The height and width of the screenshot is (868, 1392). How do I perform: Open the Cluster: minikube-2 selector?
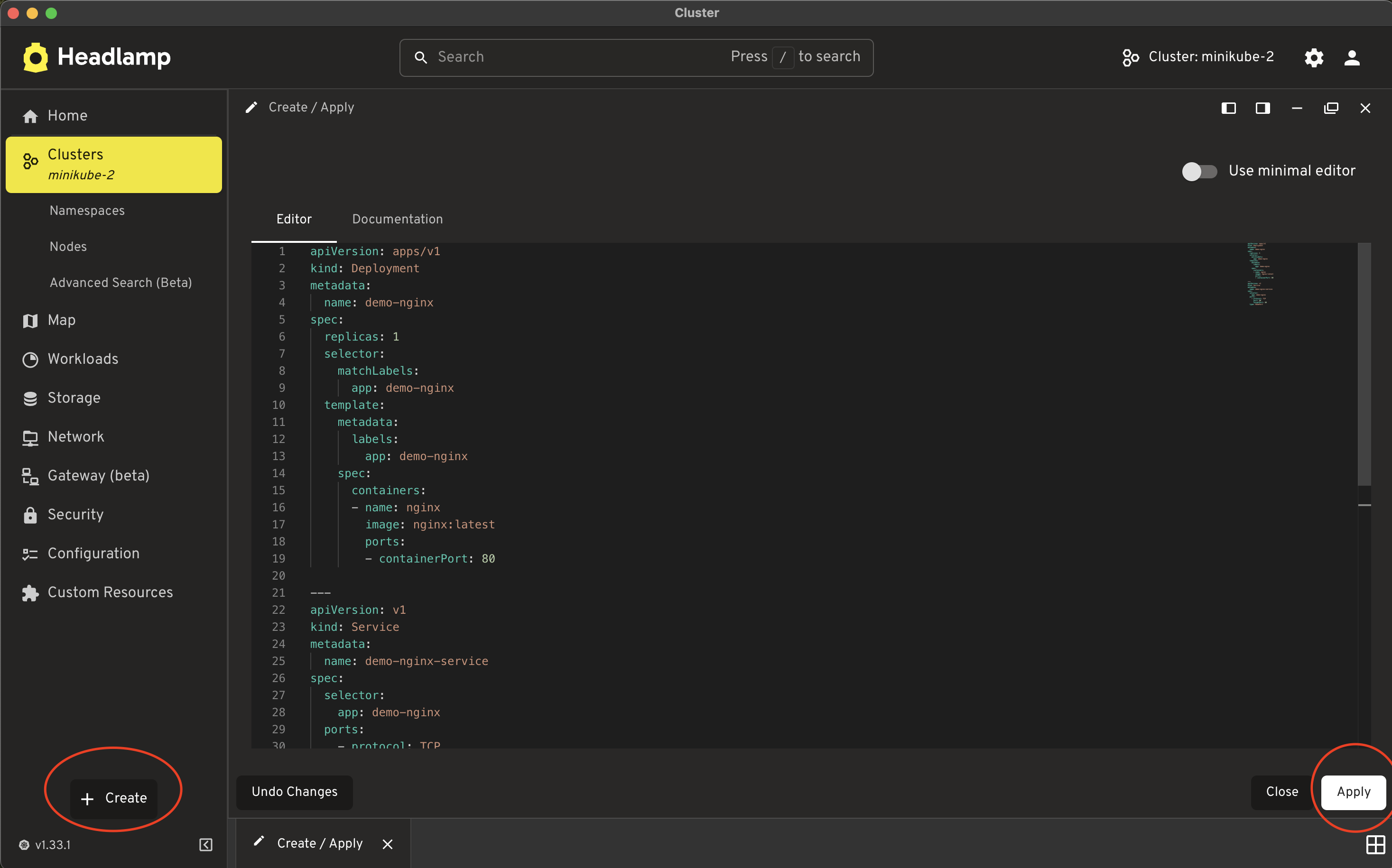[1198, 57]
